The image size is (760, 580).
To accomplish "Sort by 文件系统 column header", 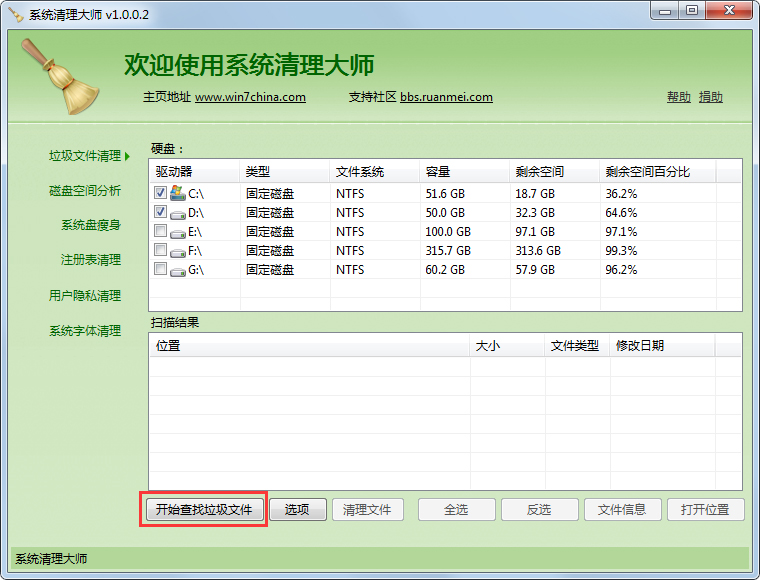I will point(375,172).
